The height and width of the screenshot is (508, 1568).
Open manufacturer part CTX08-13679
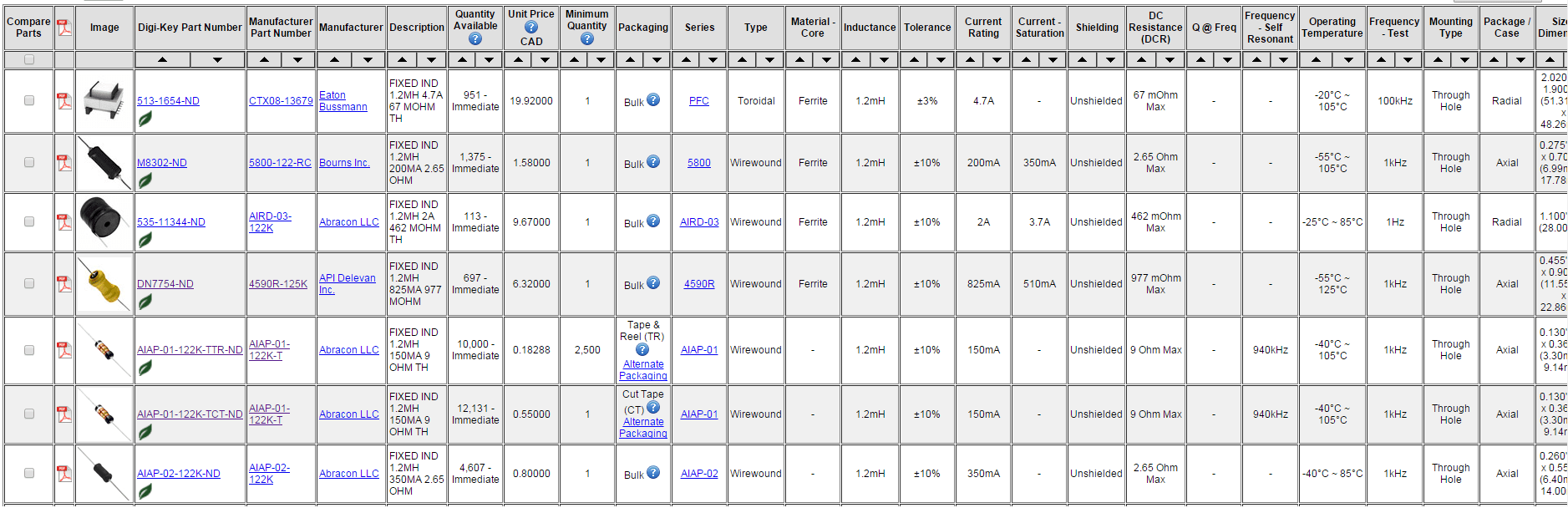281,101
